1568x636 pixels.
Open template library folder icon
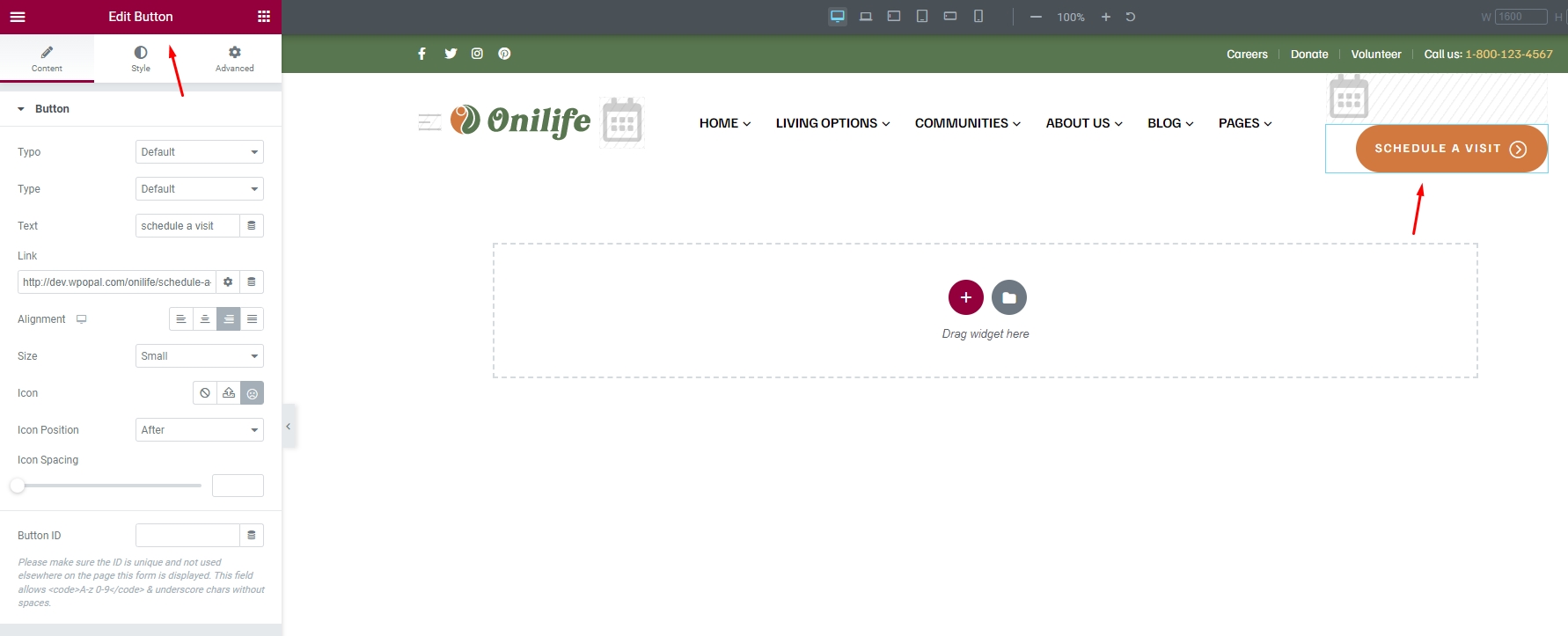click(1008, 297)
